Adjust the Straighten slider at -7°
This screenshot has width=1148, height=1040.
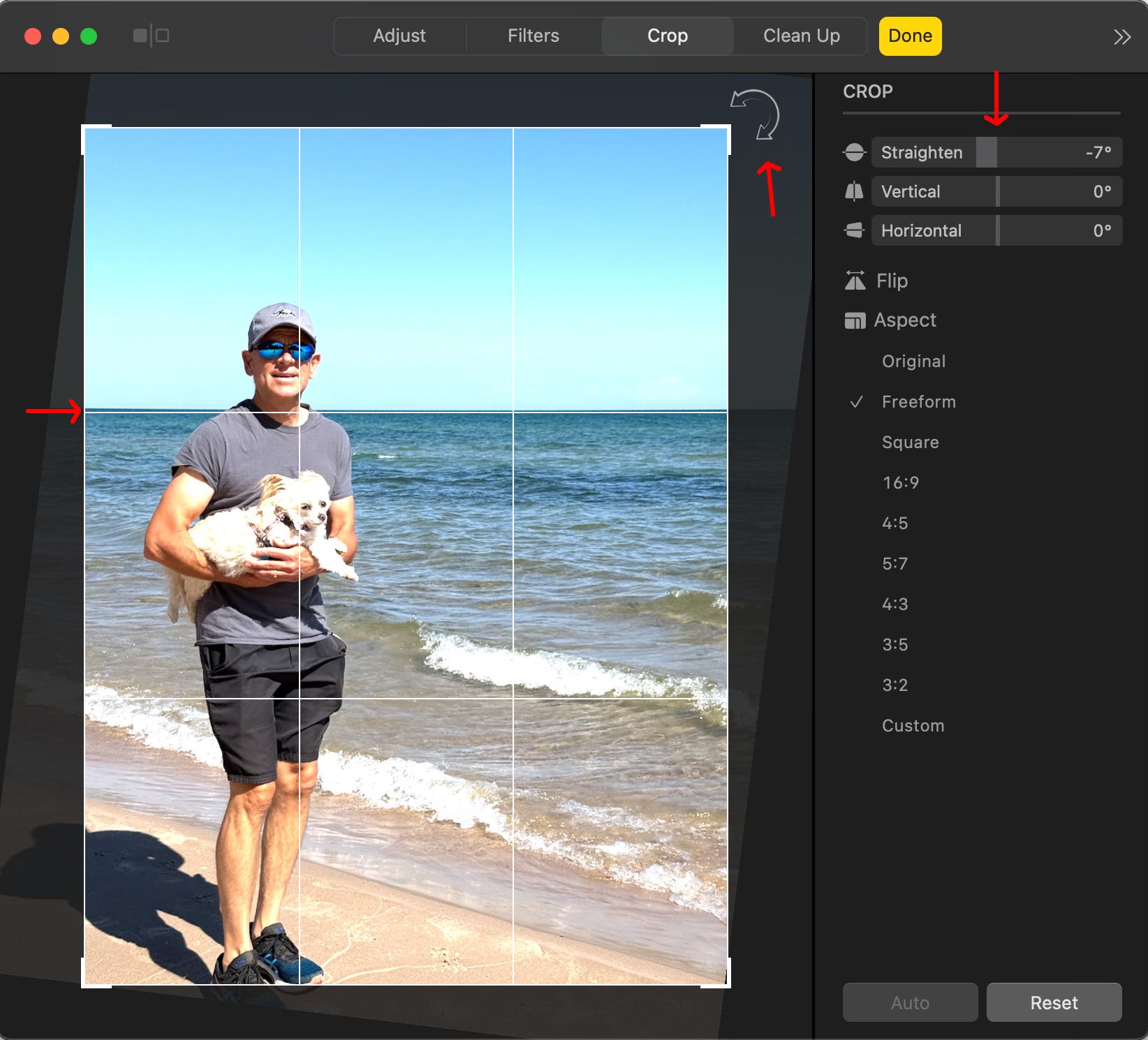pyautogui.click(x=996, y=152)
